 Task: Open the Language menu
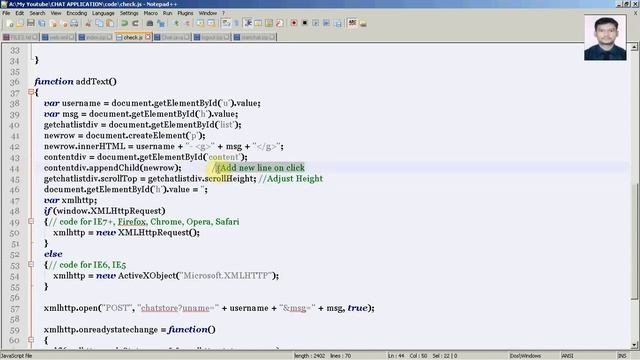tap(103, 13)
